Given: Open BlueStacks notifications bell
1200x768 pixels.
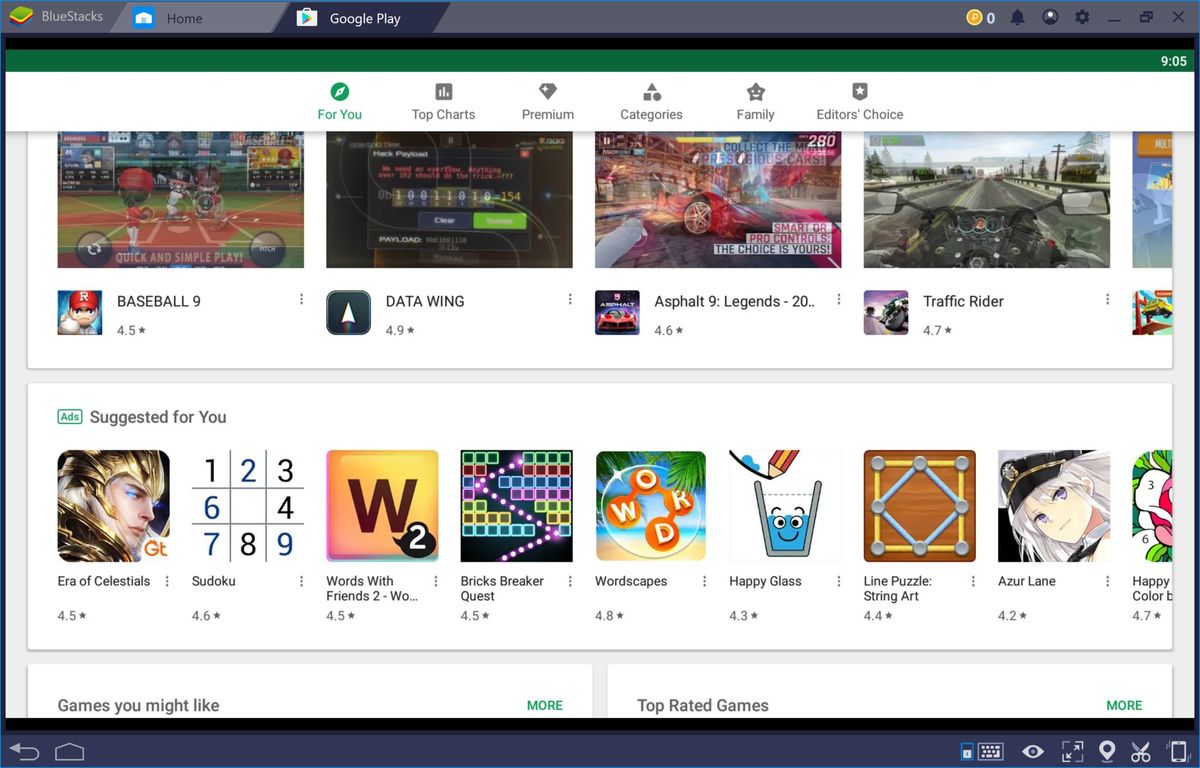Looking at the screenshot, I should [x=1017, y=16].
